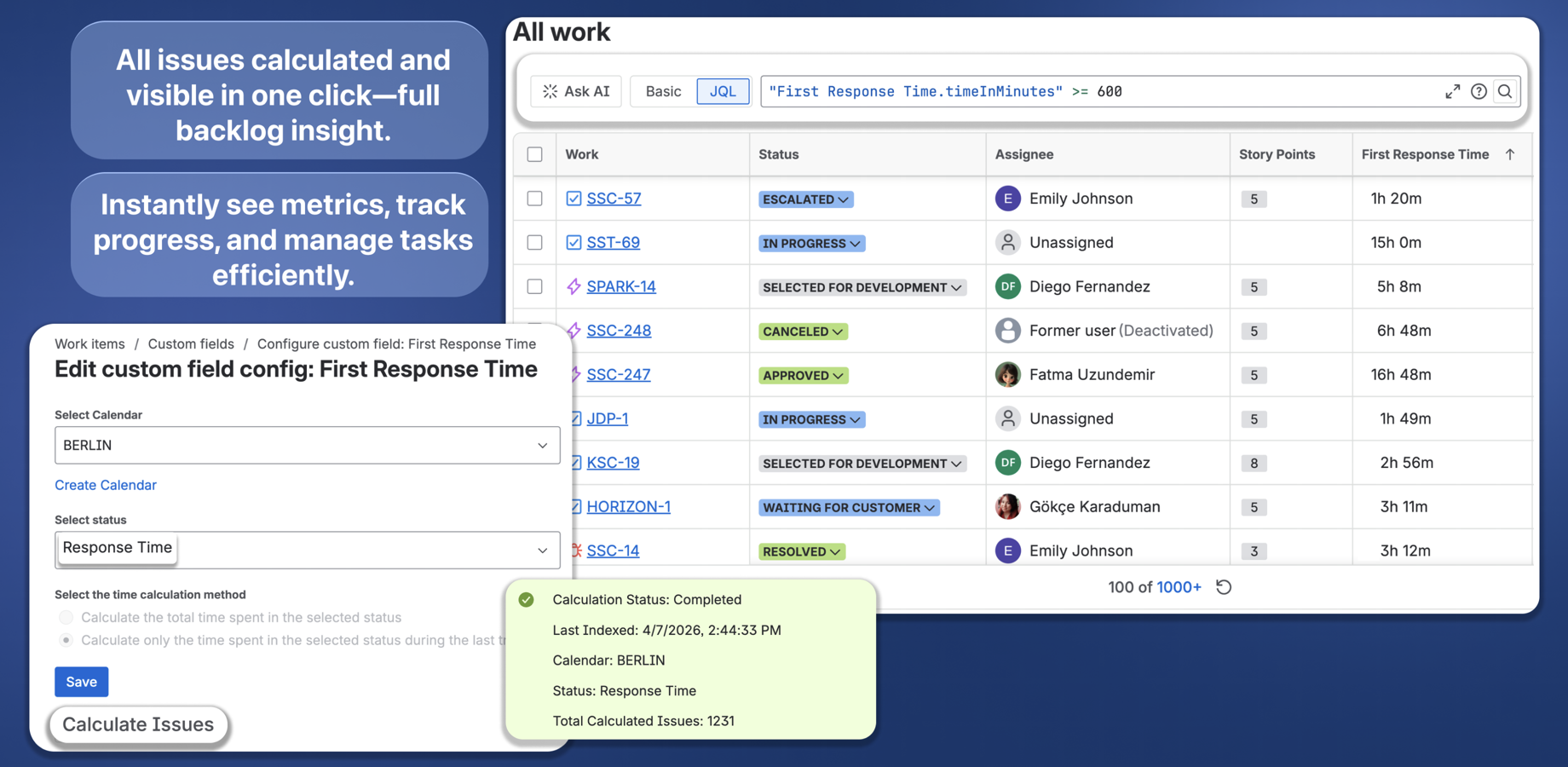The height and width of the screenshot is (767, 1568).
Task: Select all rows with the header checkbox
Action: point(534,154)
